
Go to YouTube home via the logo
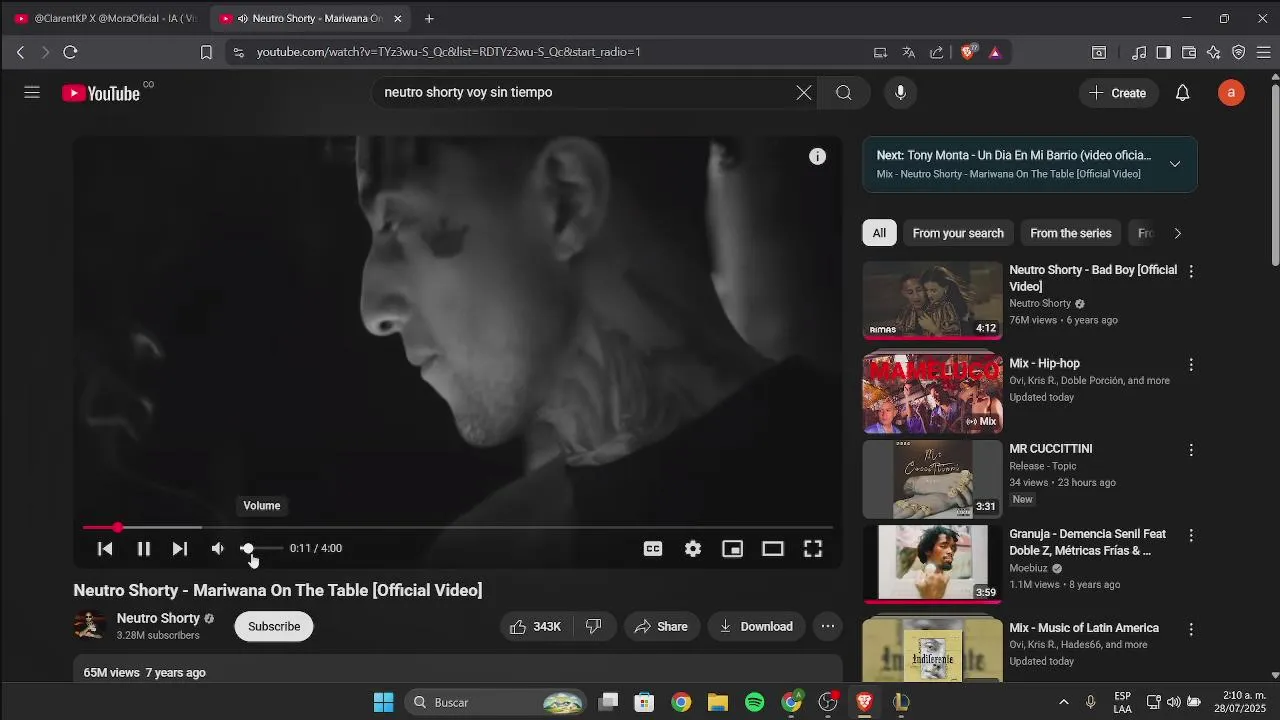[100, 93]
